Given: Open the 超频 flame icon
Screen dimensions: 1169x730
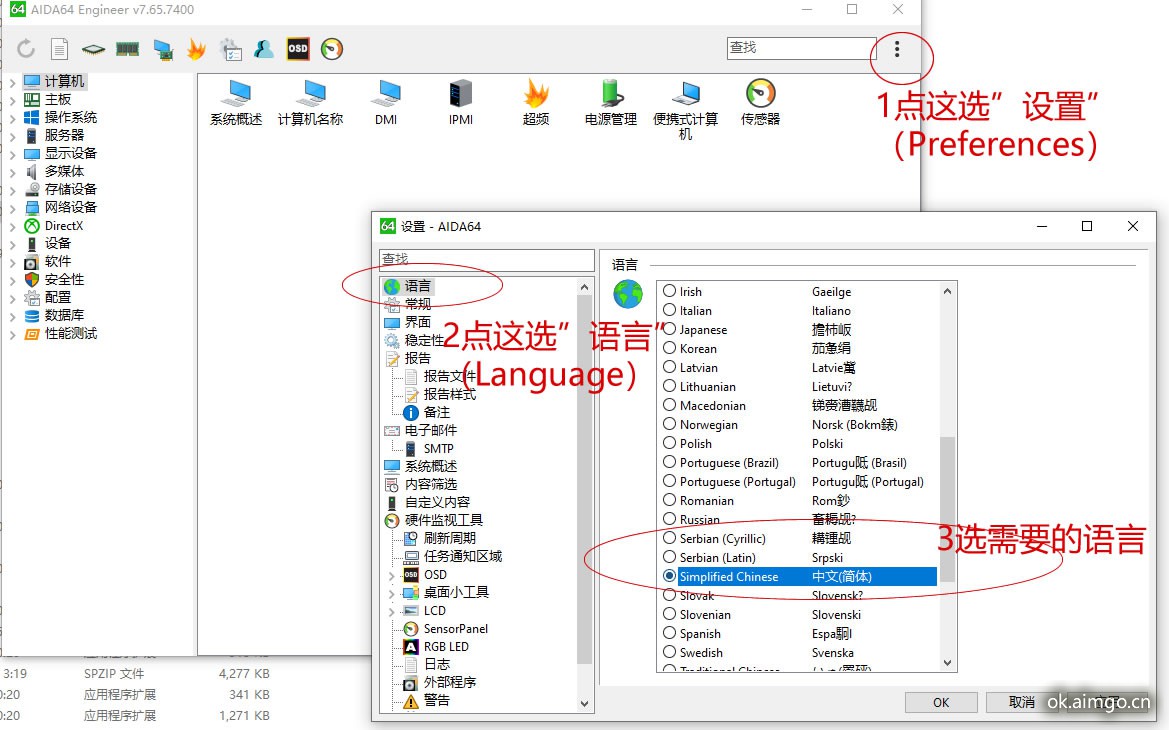Looking at the screenshot, I should 536,103.
